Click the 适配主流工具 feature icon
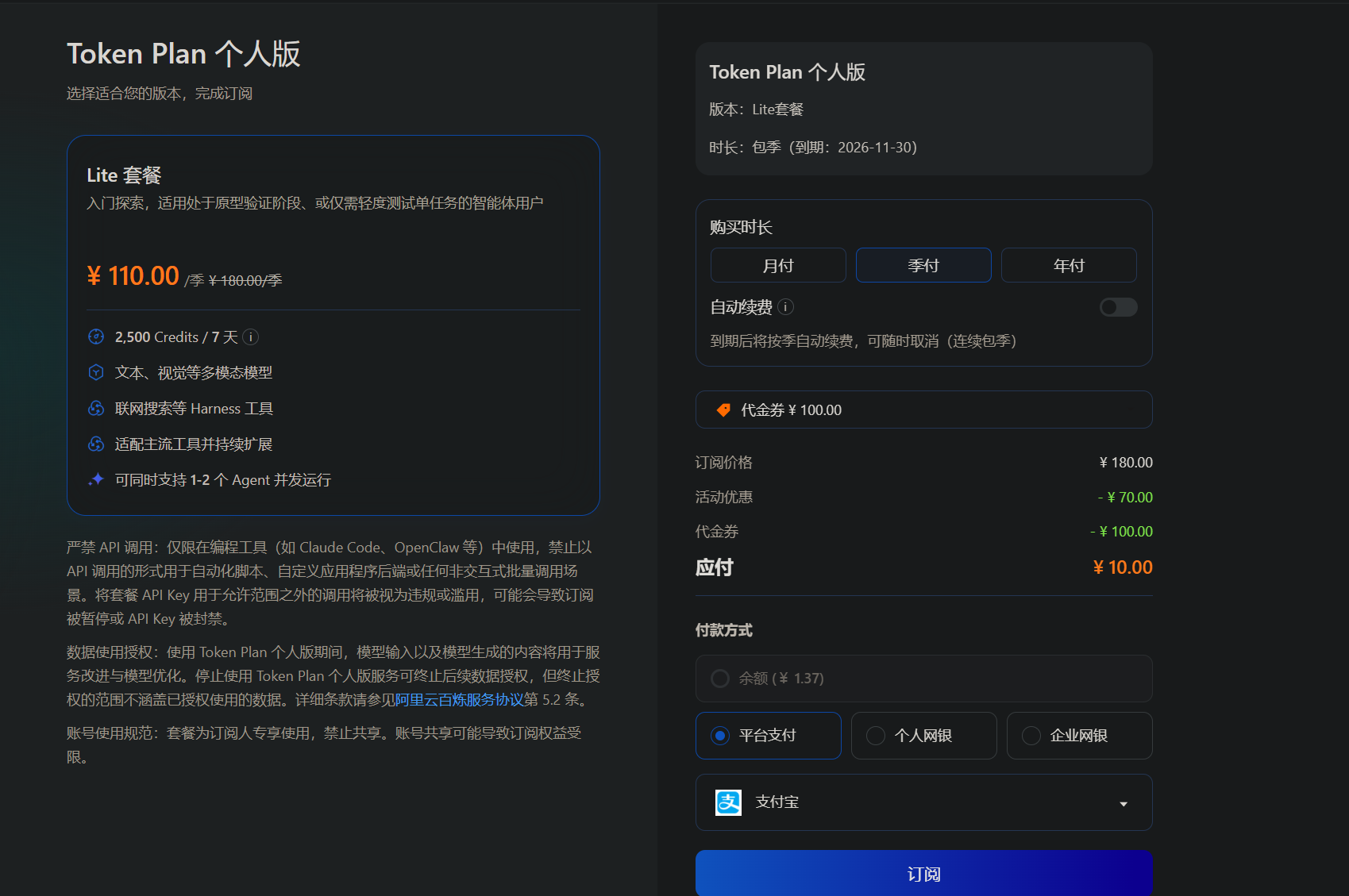 tap(96, 444)
